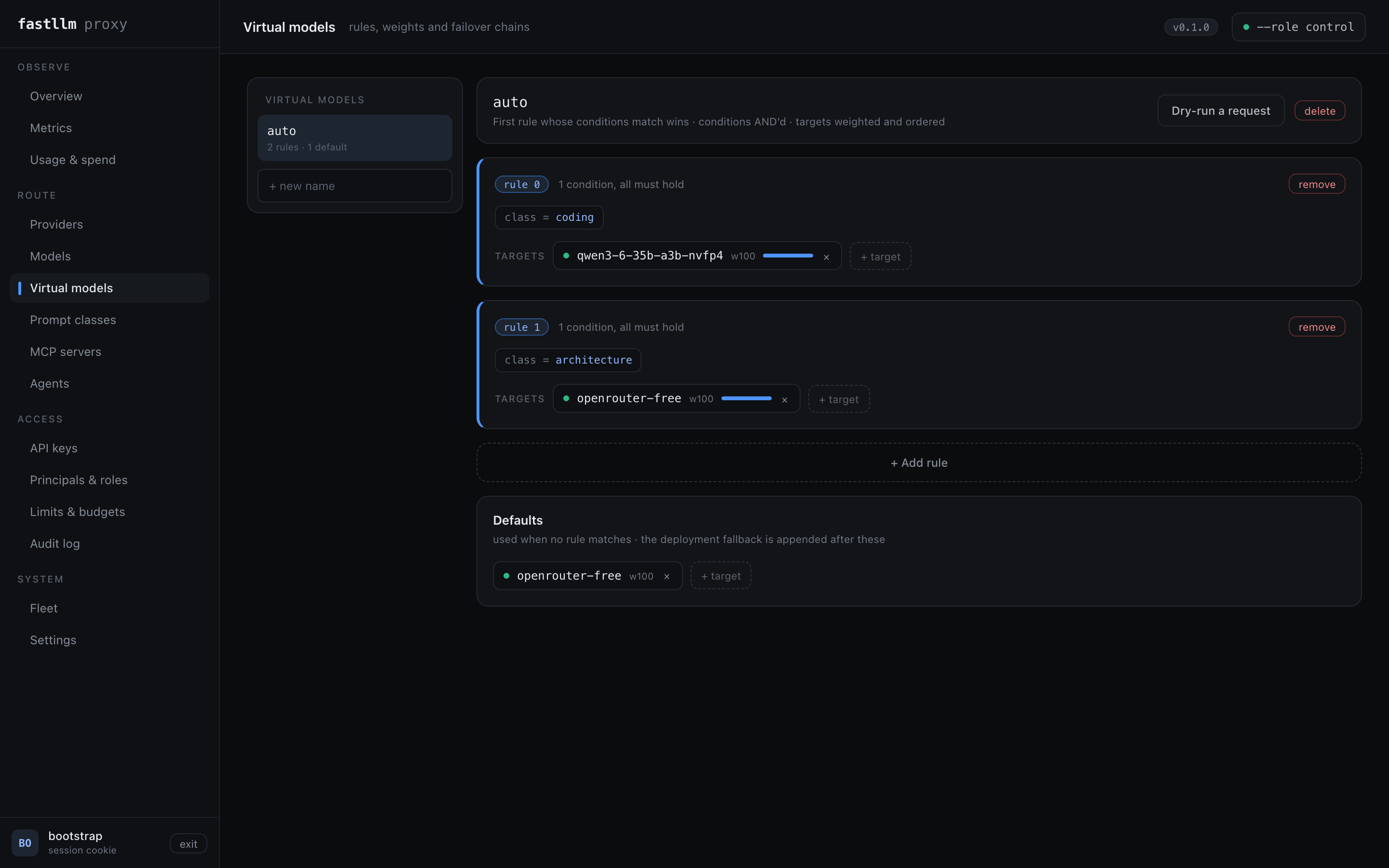Adjust weight slider for qwen3-6-35b-a3b-nvfp4

pos(788,256)
